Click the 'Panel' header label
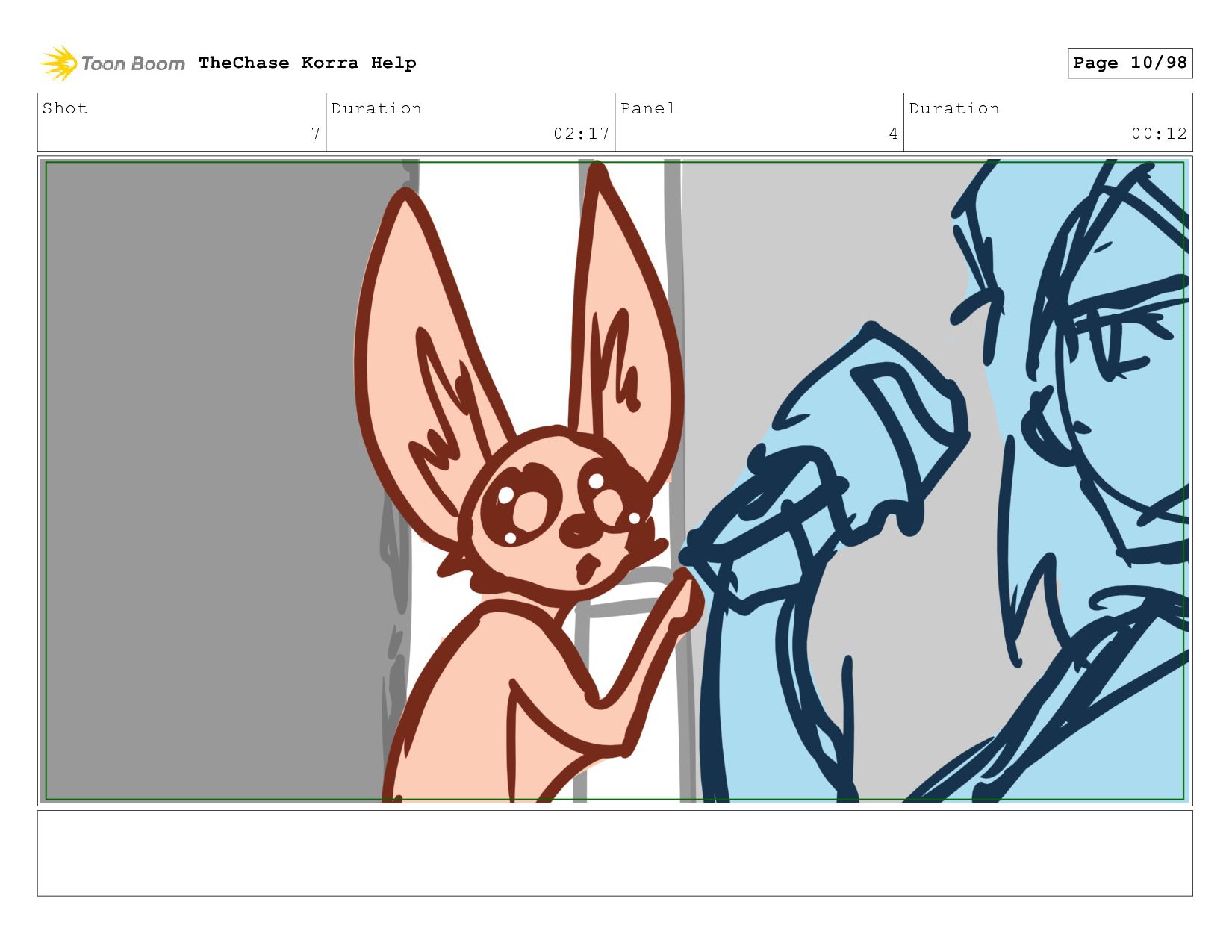 pyautogui.click(x=648, y=108)
